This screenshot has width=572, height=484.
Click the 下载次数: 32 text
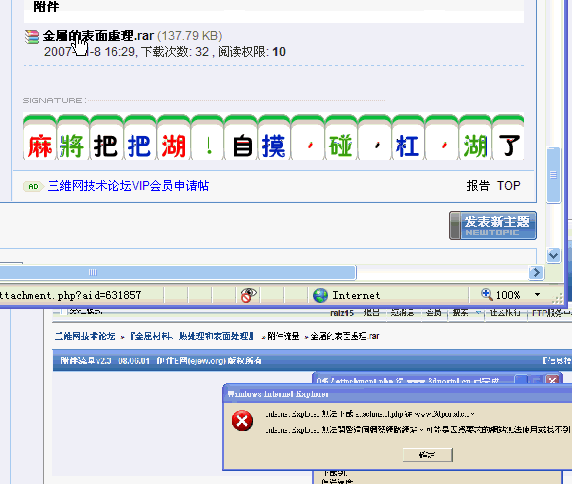[x=175, y=52]
